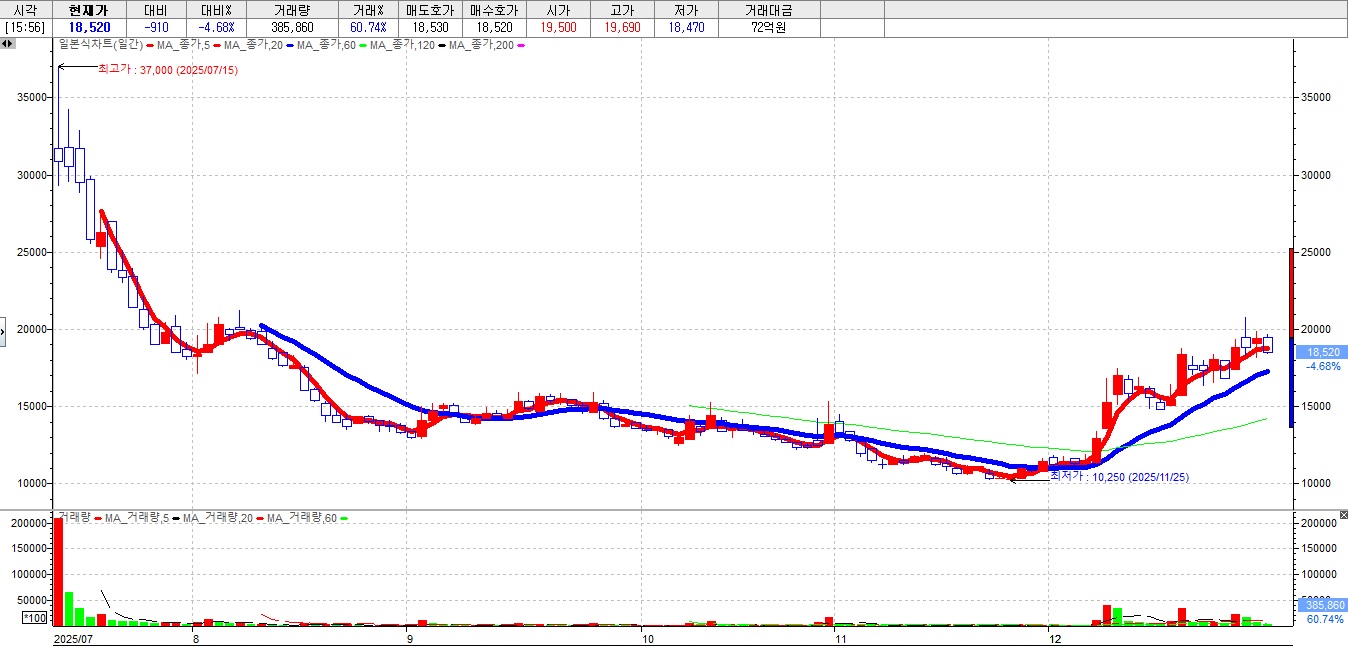Click the blue 385,860 volume tag on right axis

(x=1322, y=605)
